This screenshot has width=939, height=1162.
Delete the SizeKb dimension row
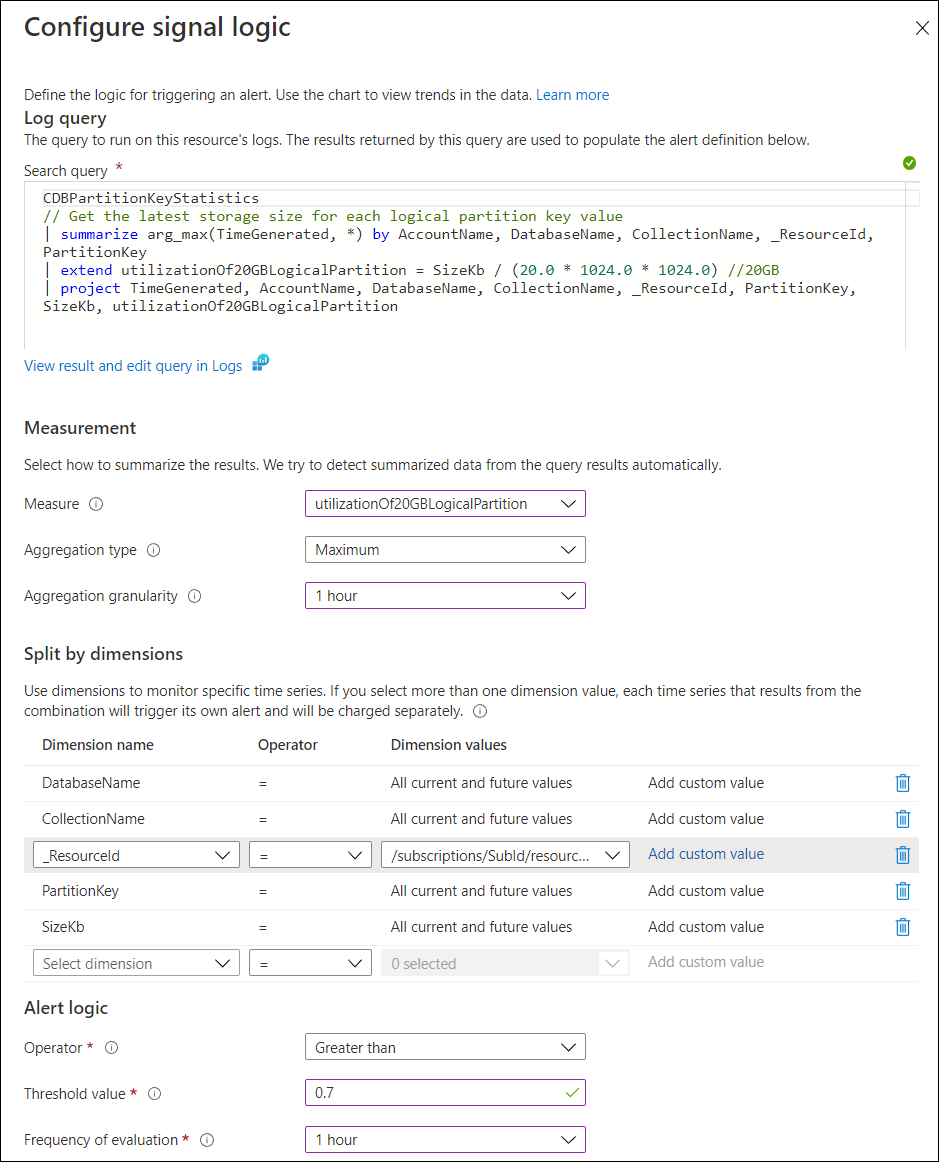tap(903, 927)
